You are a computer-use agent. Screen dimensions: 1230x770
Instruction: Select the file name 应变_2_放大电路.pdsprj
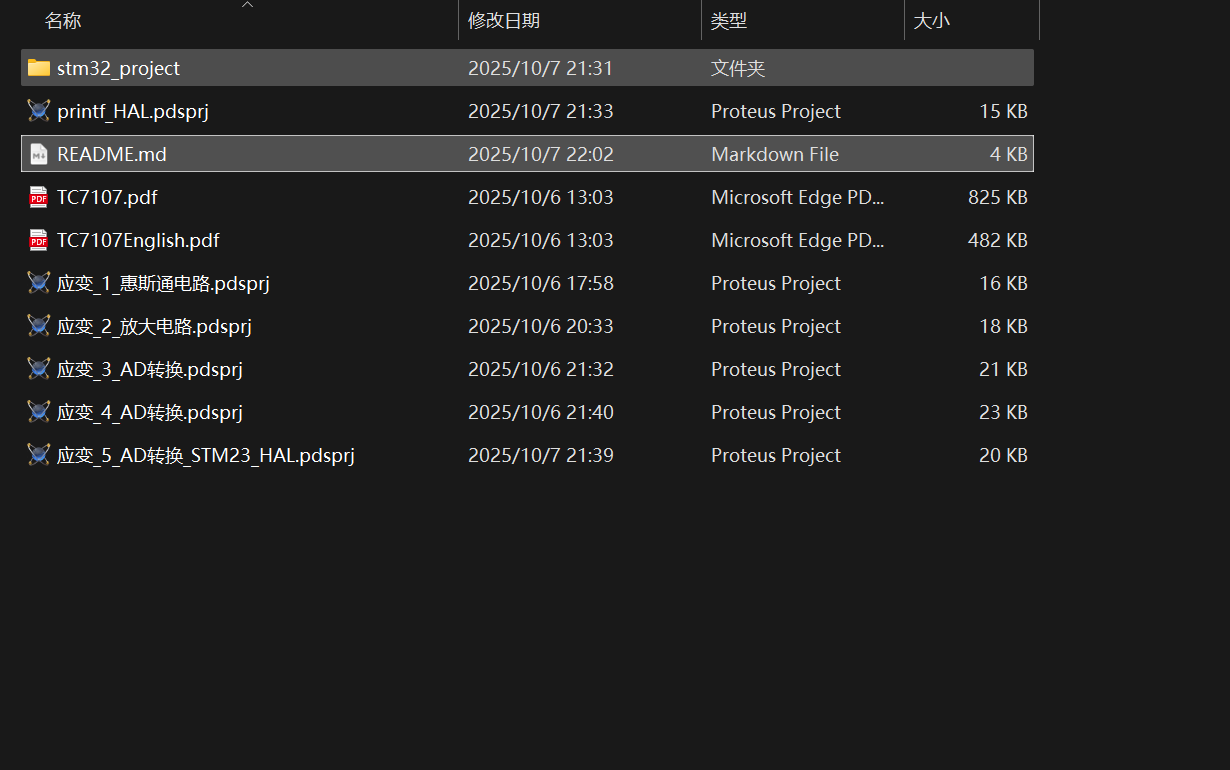click(154, 326)
